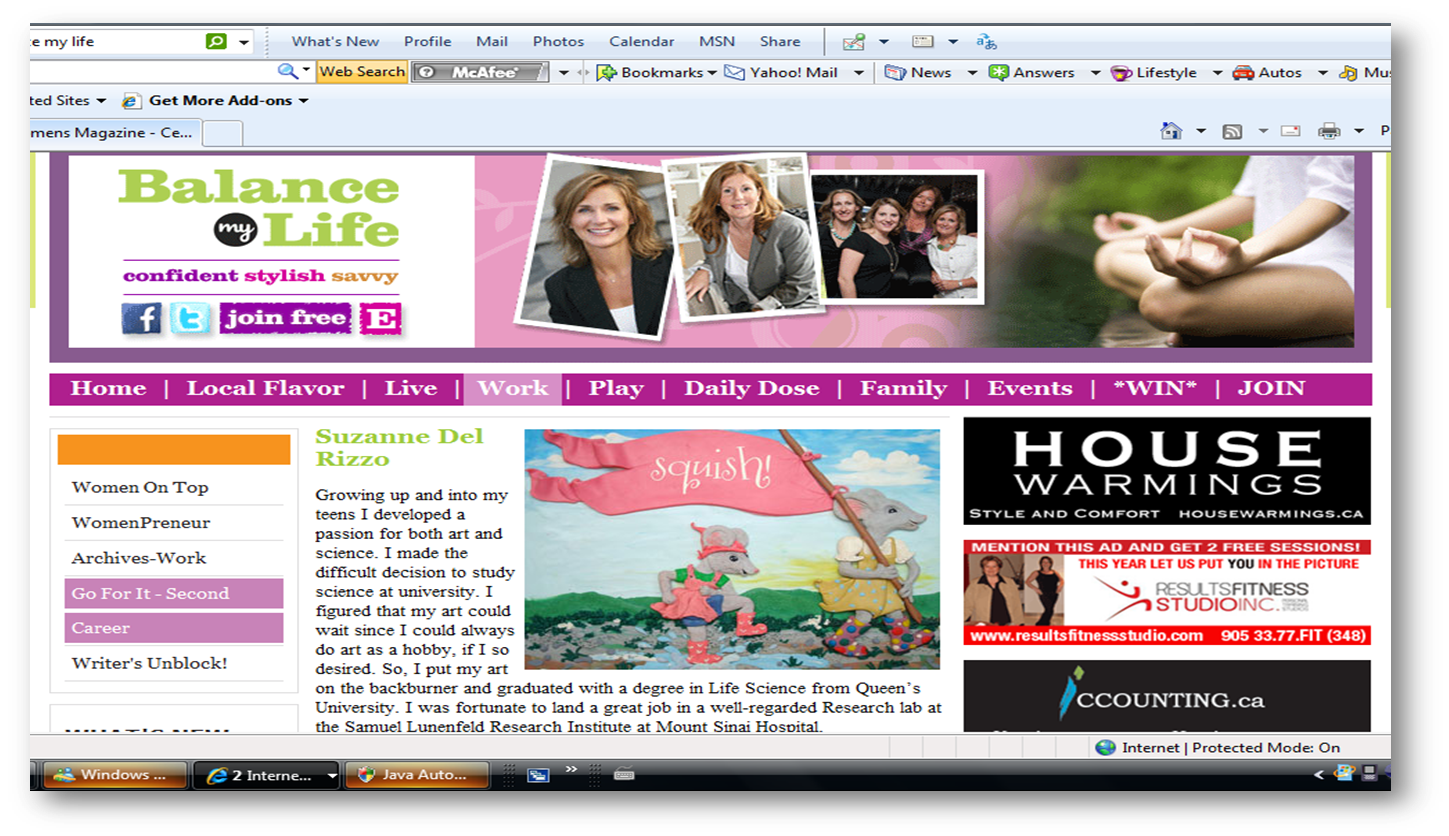This screenshot has height=836, width=1449.
Task: Open Daily Dose in site navigation
Action: pyautogui.click(x=752, y=388)
